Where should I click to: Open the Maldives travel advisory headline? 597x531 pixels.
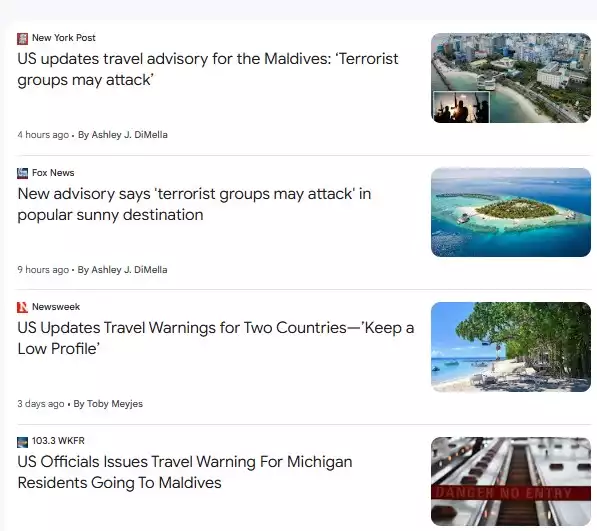(x=208, y=69)
